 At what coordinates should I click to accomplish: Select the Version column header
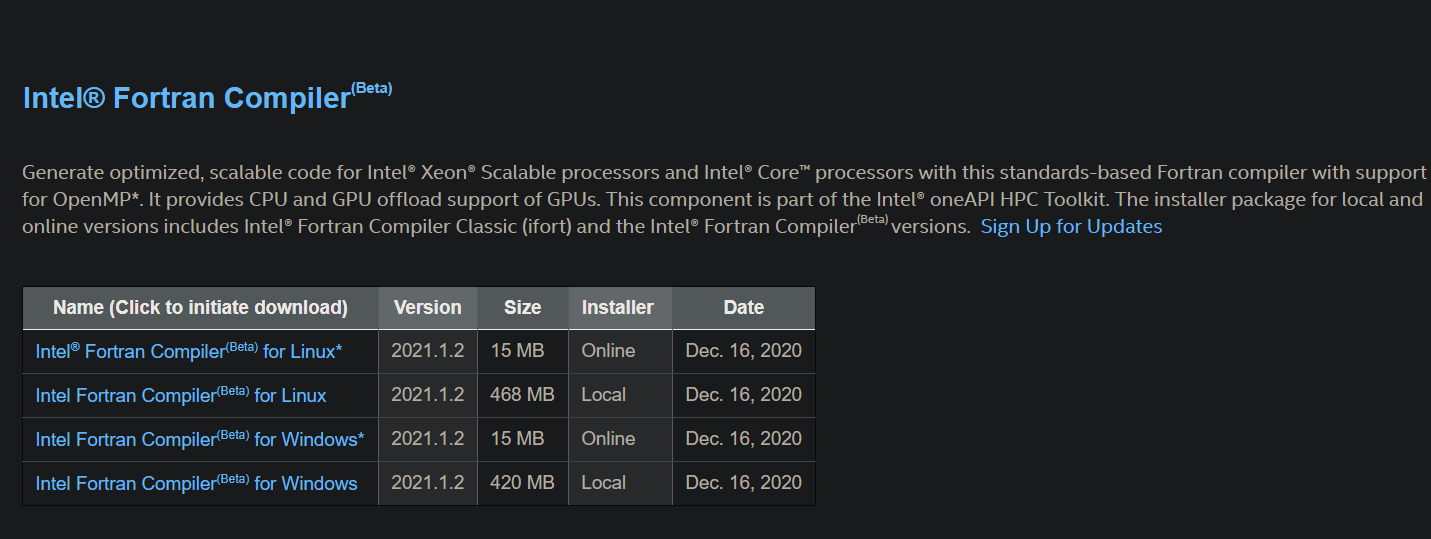pos(428,308)
